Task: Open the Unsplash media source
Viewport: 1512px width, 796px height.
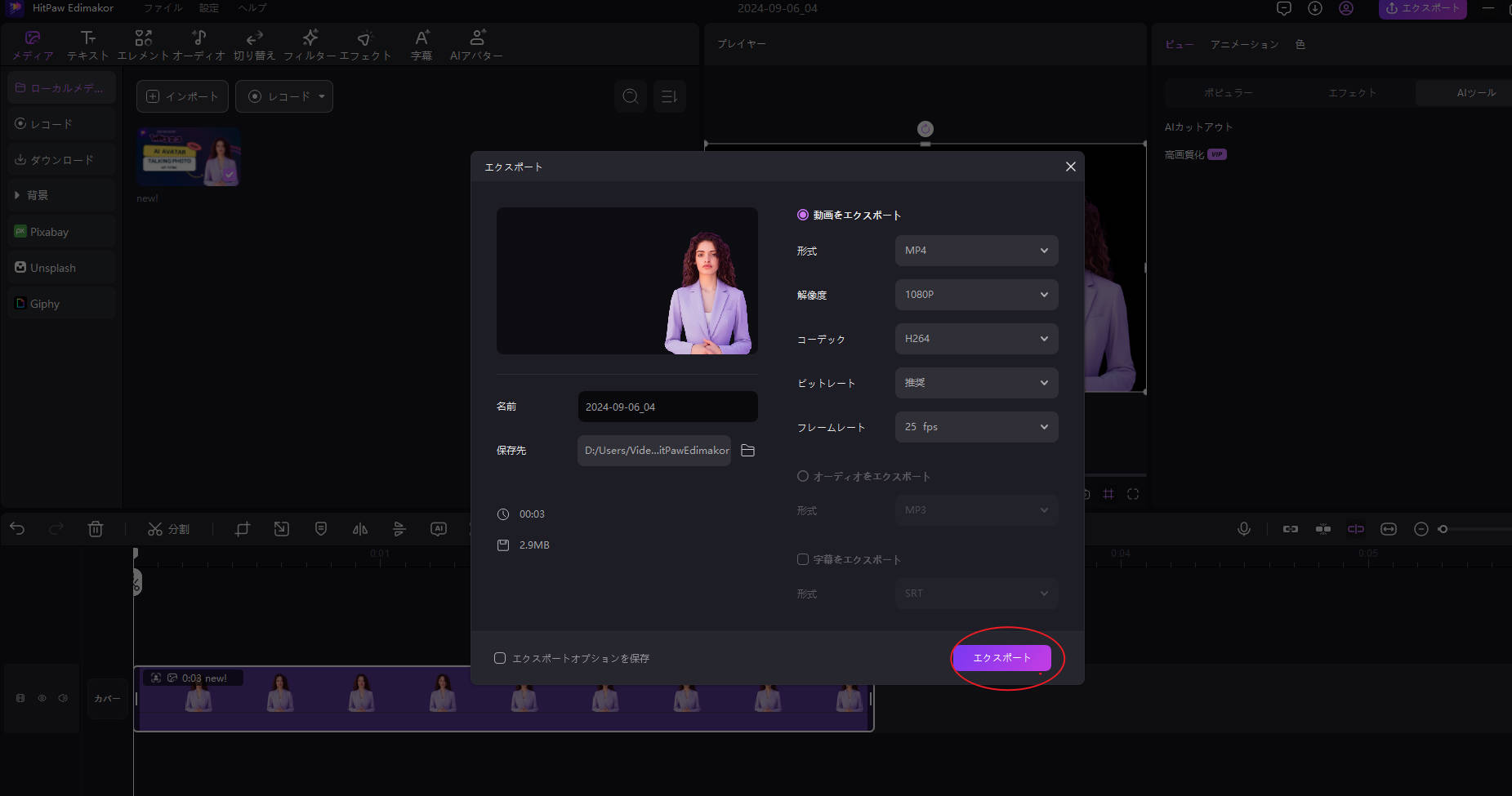Action: (61, 268)
